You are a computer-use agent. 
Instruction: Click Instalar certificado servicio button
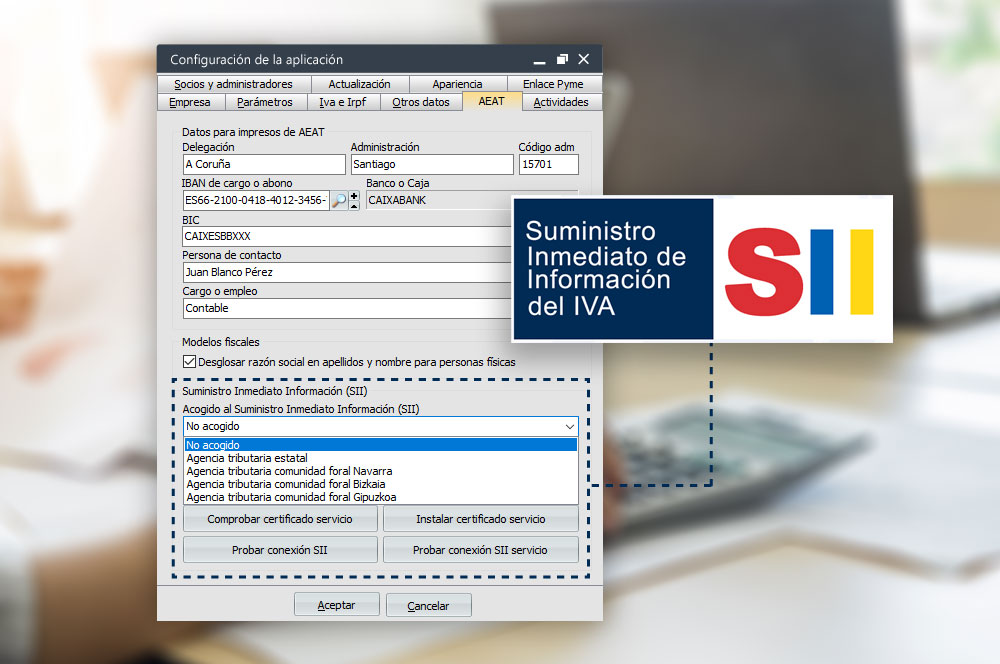tap(480, 520)
